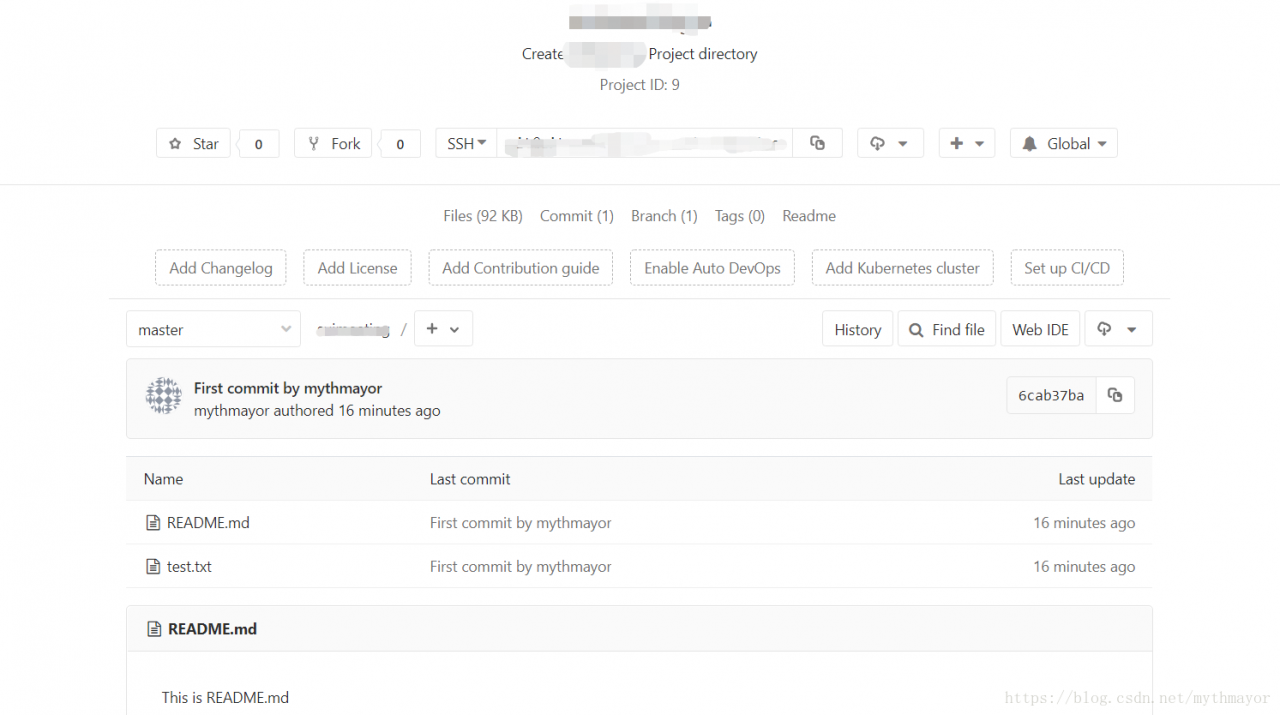Click the 'This is README.md' text
Image resolution: width=1280 pixels, height=715 pixels.
pyautogui.click(x=225, y=698)
